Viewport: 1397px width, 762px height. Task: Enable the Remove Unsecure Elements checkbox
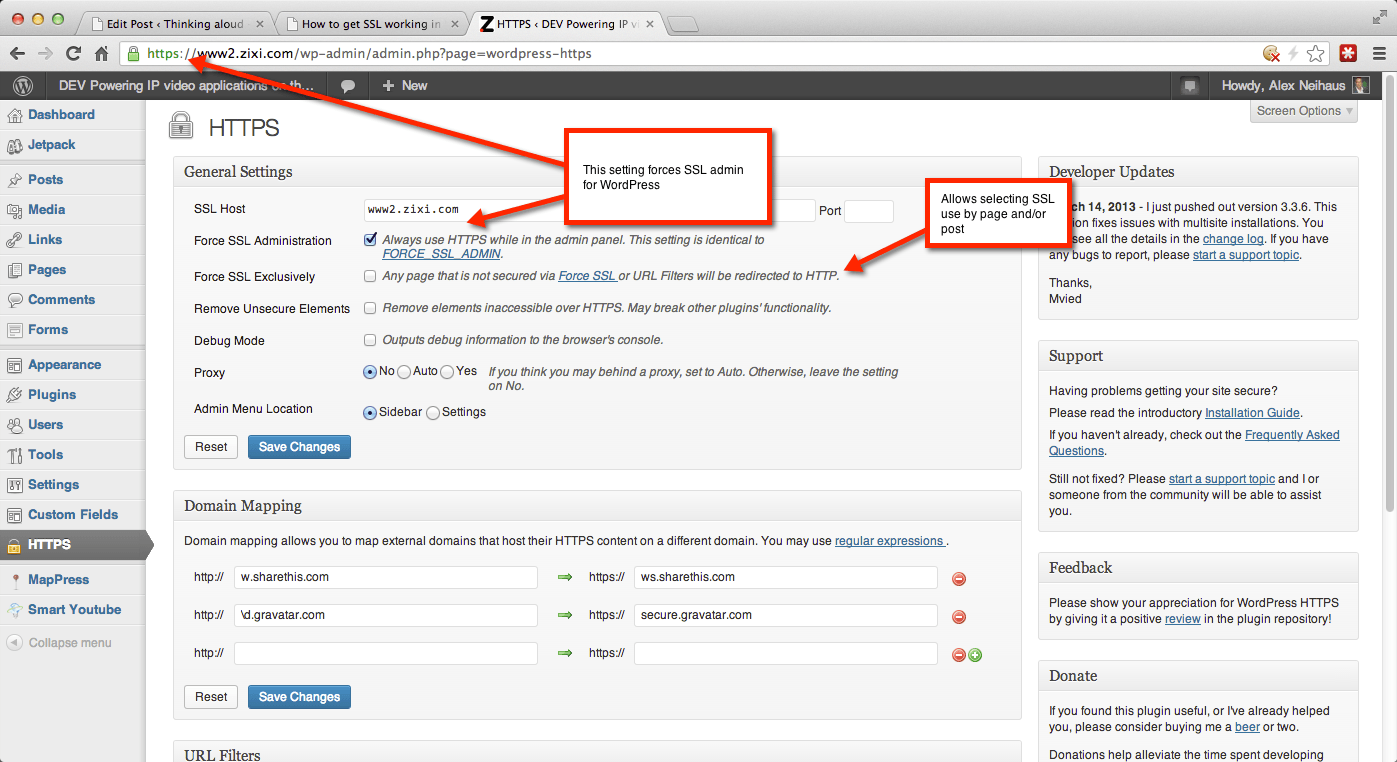(370, 308)
